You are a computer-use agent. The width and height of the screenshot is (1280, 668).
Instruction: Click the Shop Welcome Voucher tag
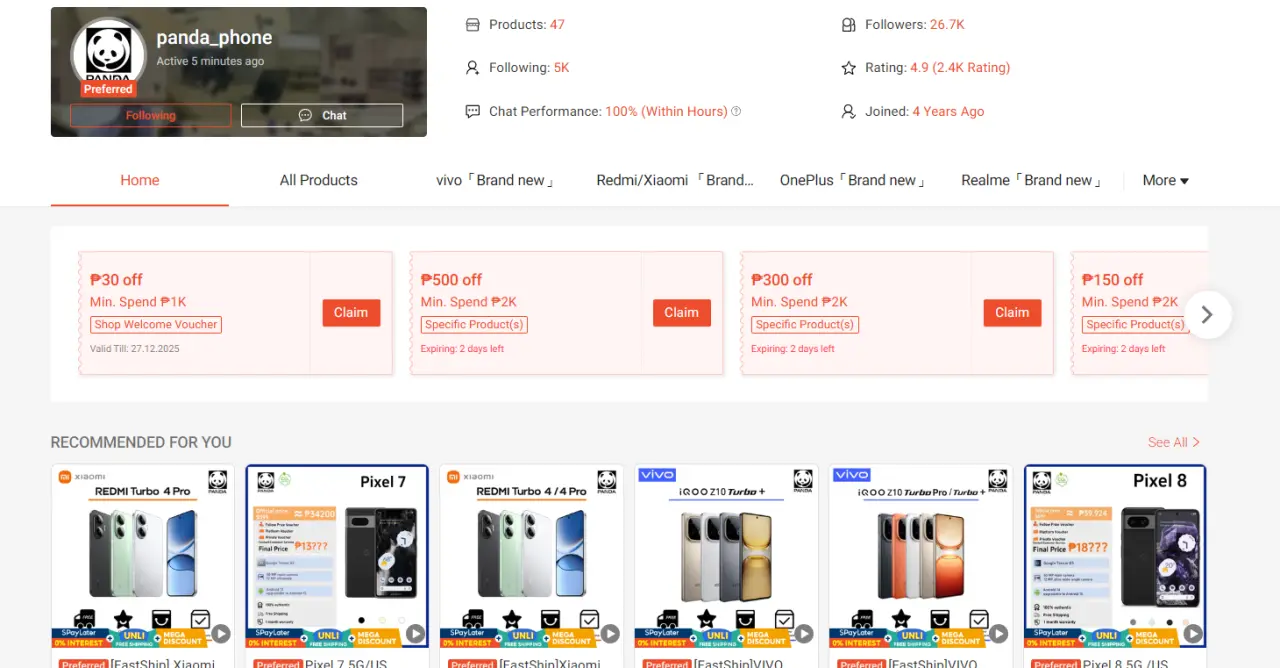[x=156, y=325]
